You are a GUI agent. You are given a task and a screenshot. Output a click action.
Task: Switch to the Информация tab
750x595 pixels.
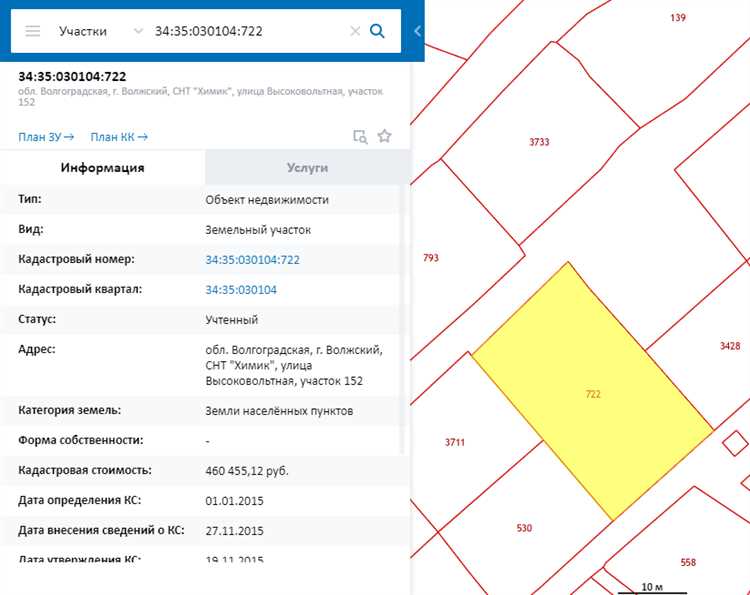pyautogui.click(x=102, y=168)
